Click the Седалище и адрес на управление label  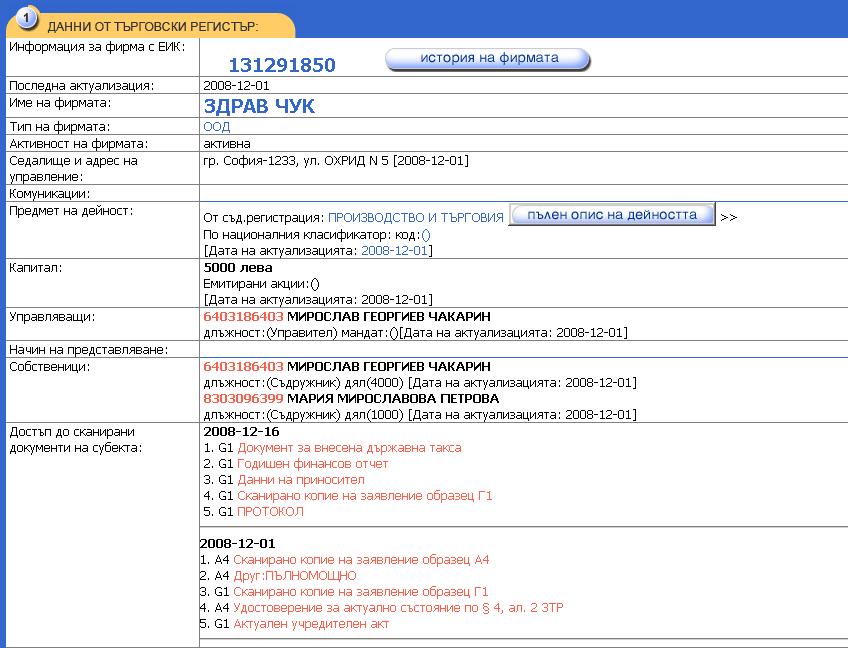point(74,169)
